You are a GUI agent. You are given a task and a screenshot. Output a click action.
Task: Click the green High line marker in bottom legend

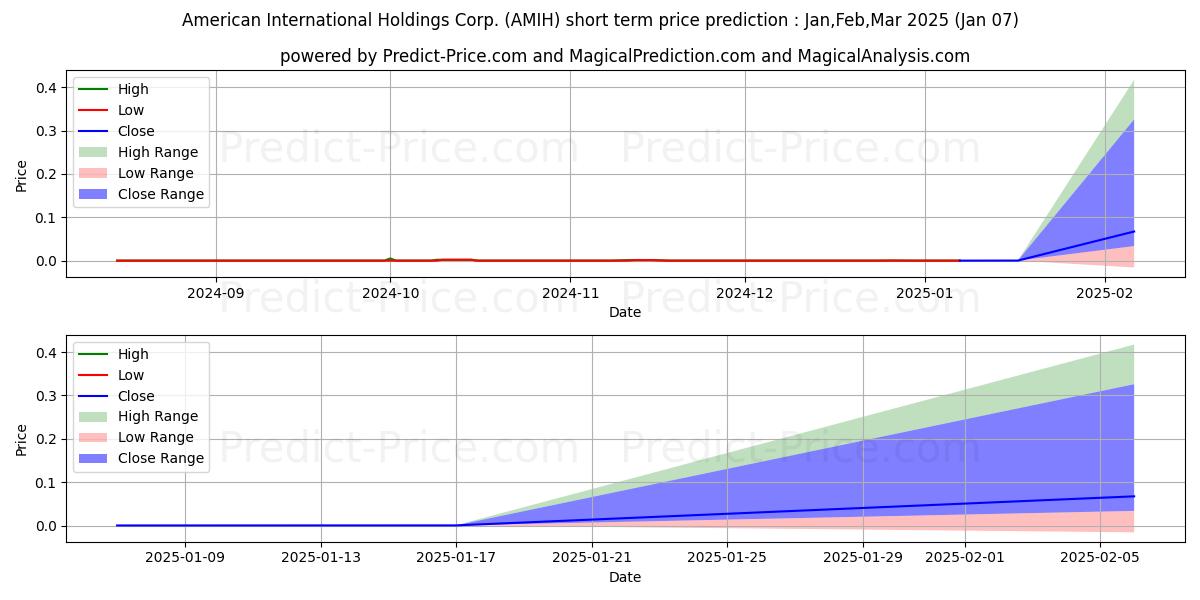tap(95, 354)
